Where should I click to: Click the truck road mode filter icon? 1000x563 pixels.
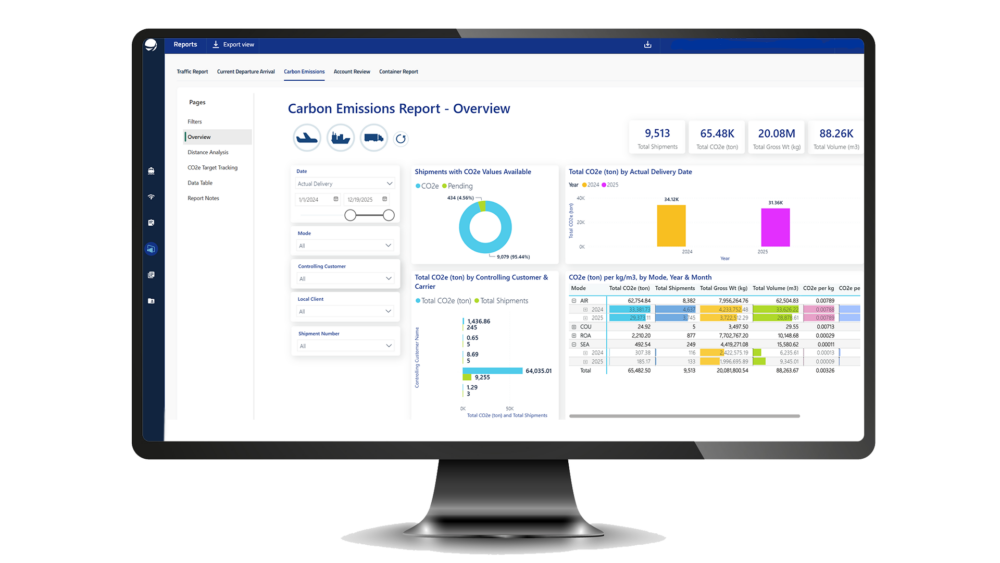click(373, 138)
